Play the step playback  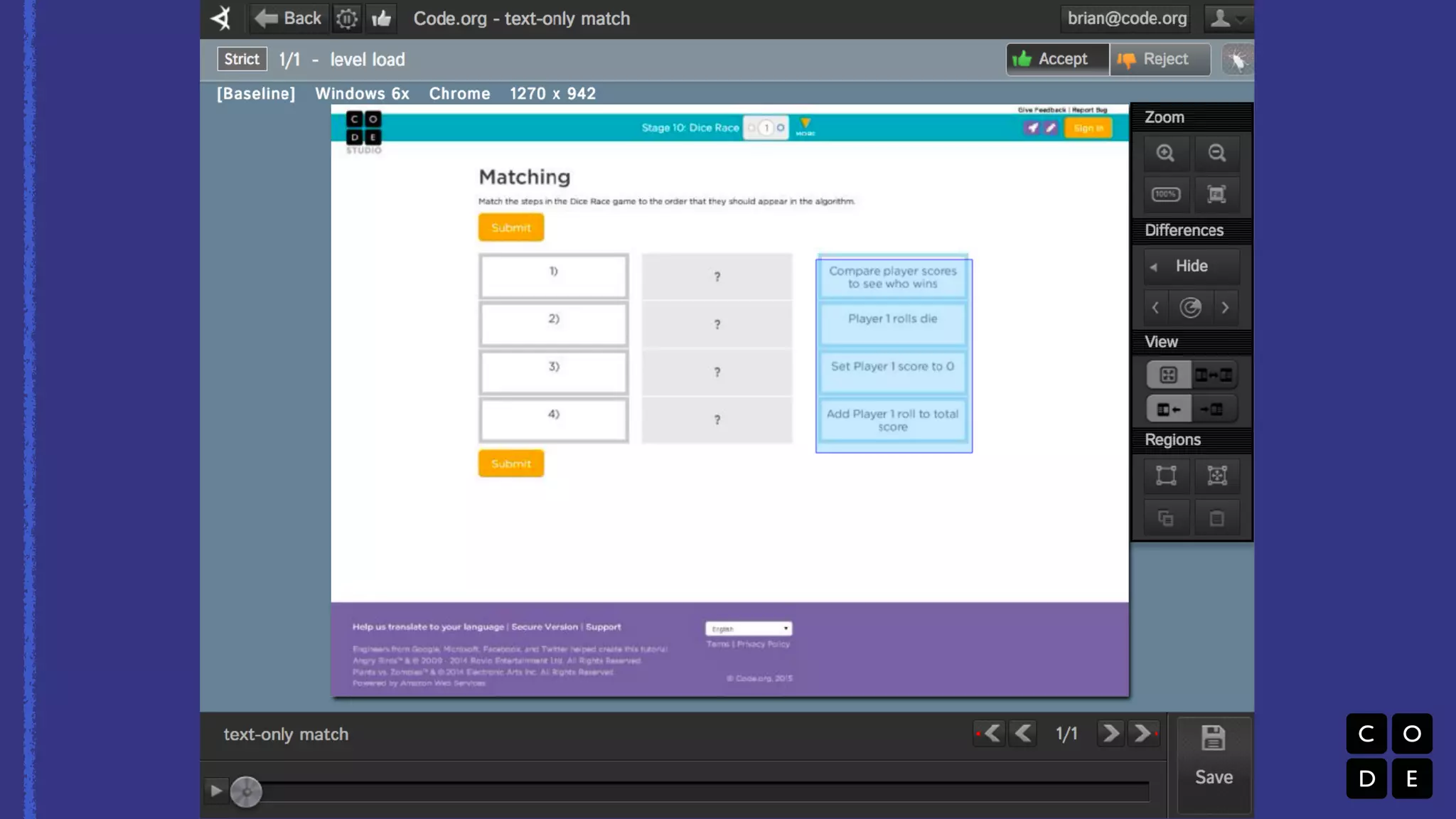point(215,791)
